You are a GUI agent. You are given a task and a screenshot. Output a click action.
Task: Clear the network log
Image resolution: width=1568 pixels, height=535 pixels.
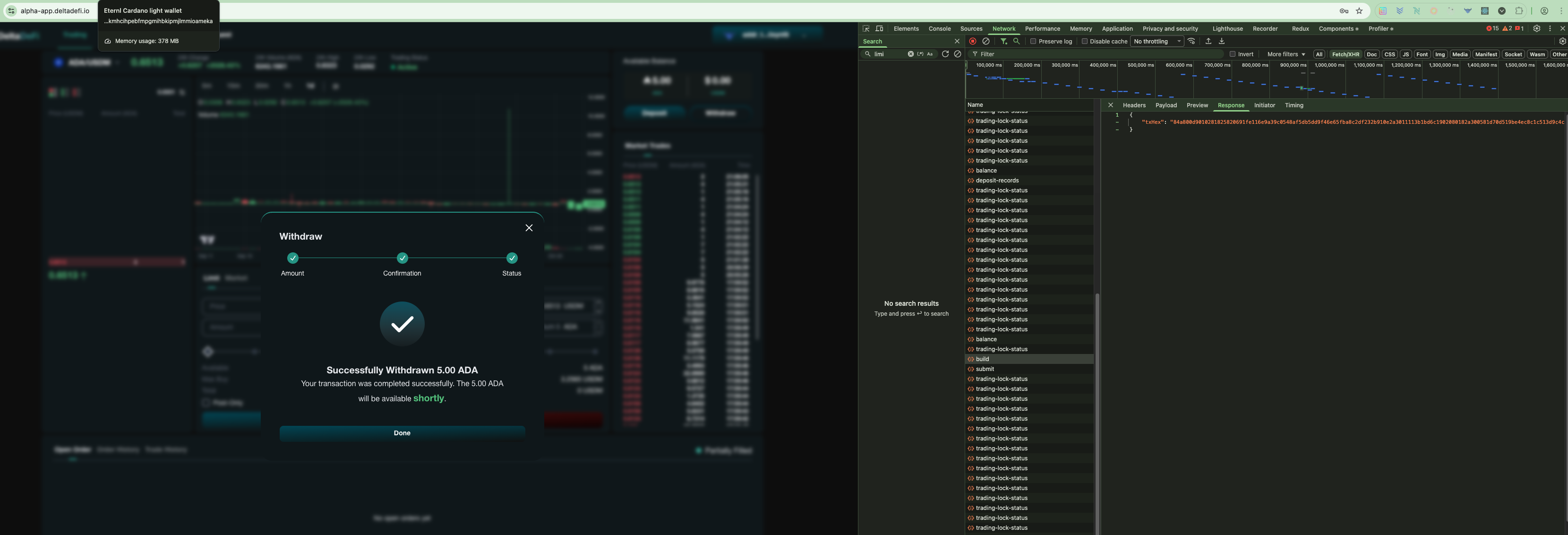pos(986,42)
